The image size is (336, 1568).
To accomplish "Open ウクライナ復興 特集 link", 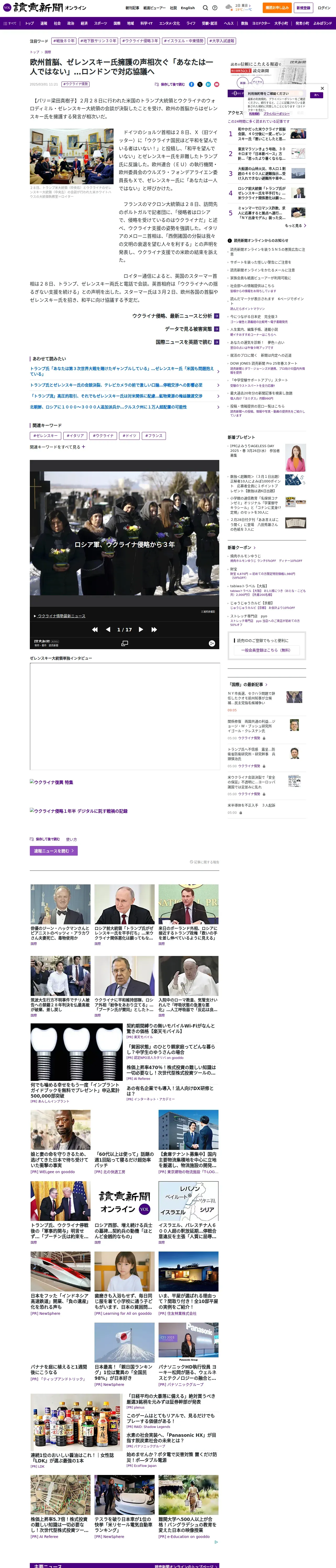I will [x=52, y=782].
